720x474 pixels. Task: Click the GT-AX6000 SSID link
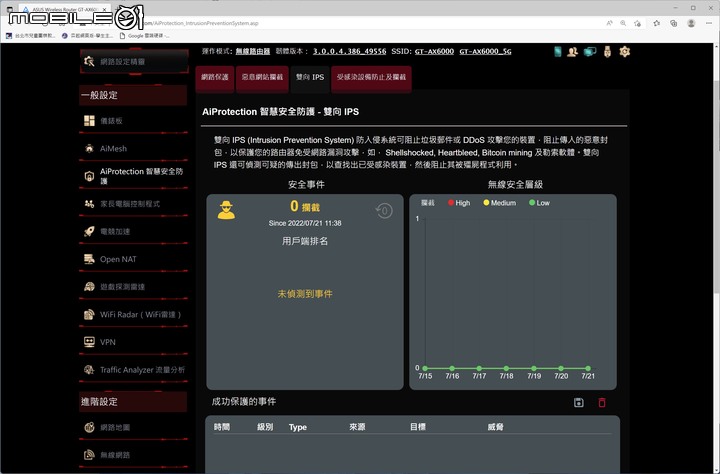tap(434, 51)
